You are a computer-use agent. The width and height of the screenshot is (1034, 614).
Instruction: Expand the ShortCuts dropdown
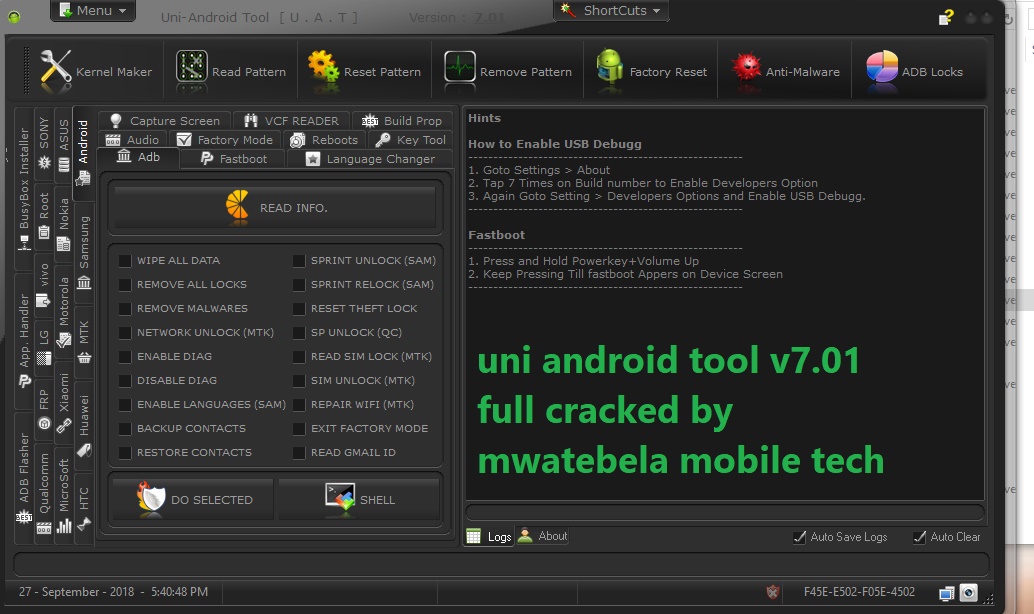[x=611, y=11]
